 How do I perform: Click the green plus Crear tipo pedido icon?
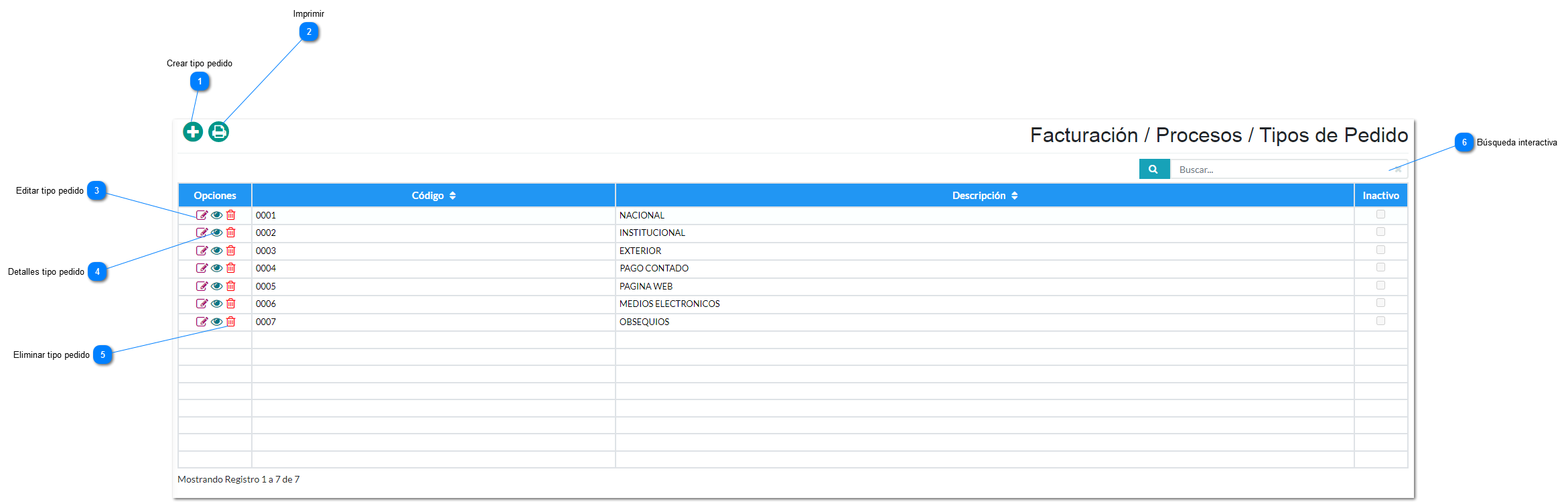click(193, 132)
